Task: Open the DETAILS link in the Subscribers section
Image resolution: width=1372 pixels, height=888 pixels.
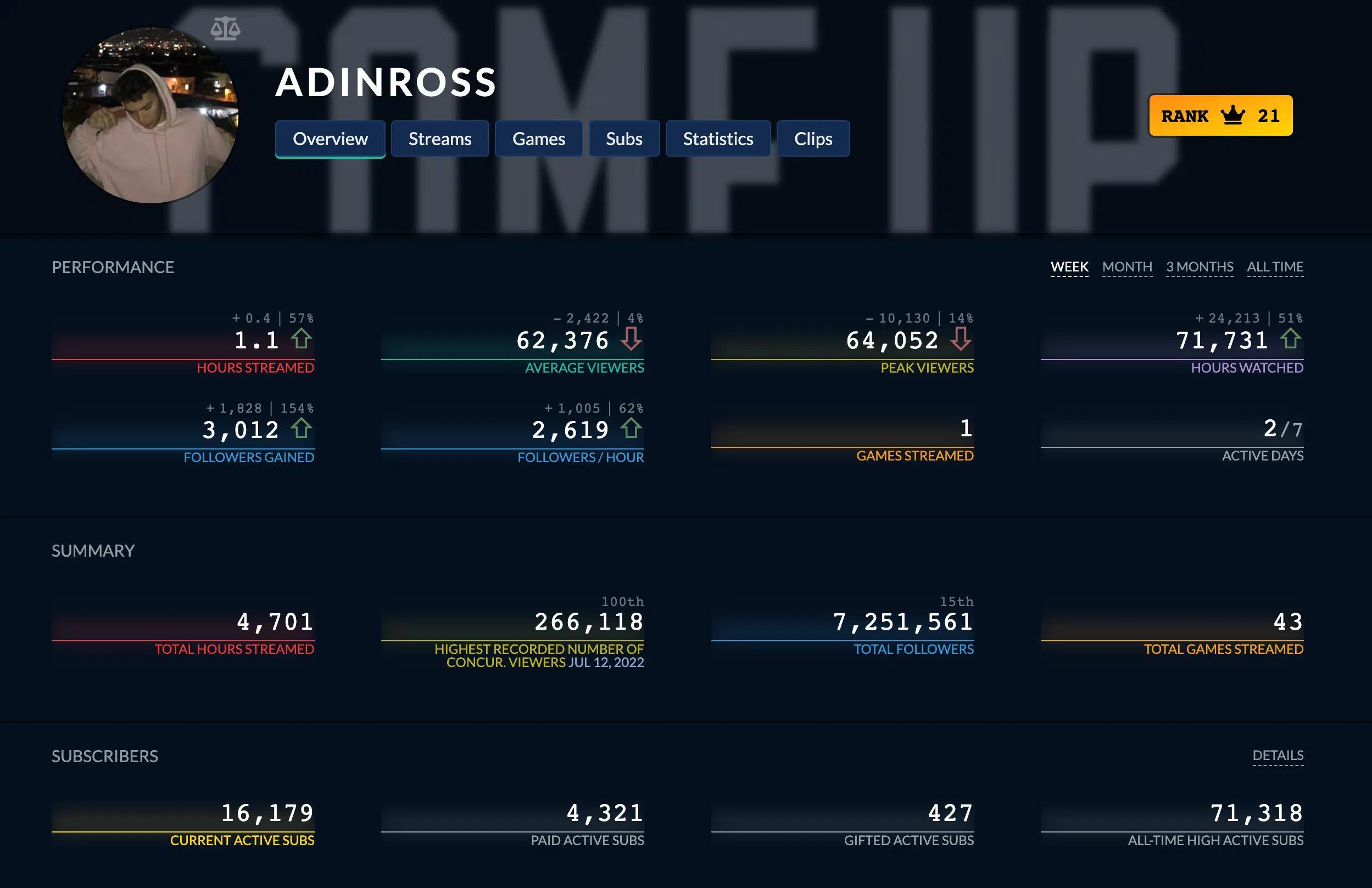Action: click(x=1278, y=754)
